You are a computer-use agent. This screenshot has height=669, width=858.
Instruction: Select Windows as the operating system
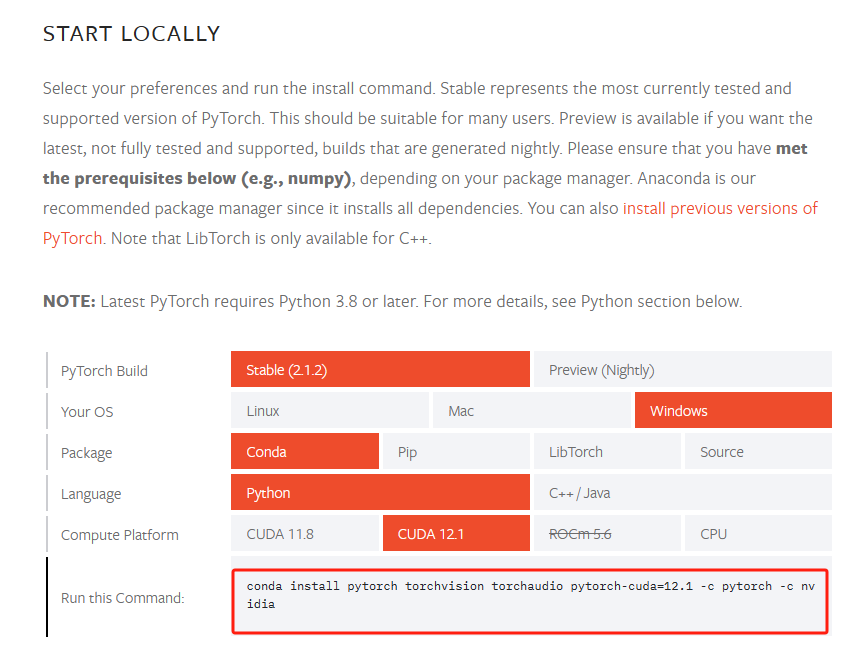733,410
